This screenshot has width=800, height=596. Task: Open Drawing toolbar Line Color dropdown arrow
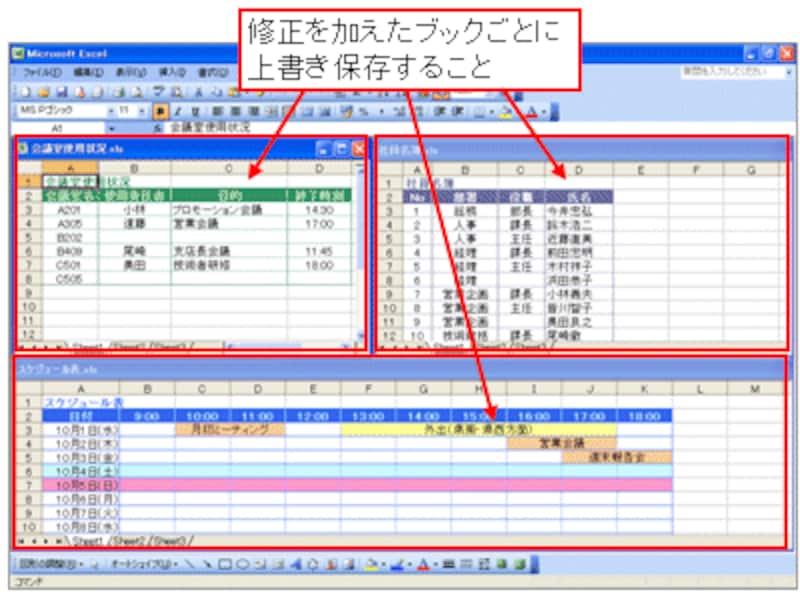(x=410, y=564)
